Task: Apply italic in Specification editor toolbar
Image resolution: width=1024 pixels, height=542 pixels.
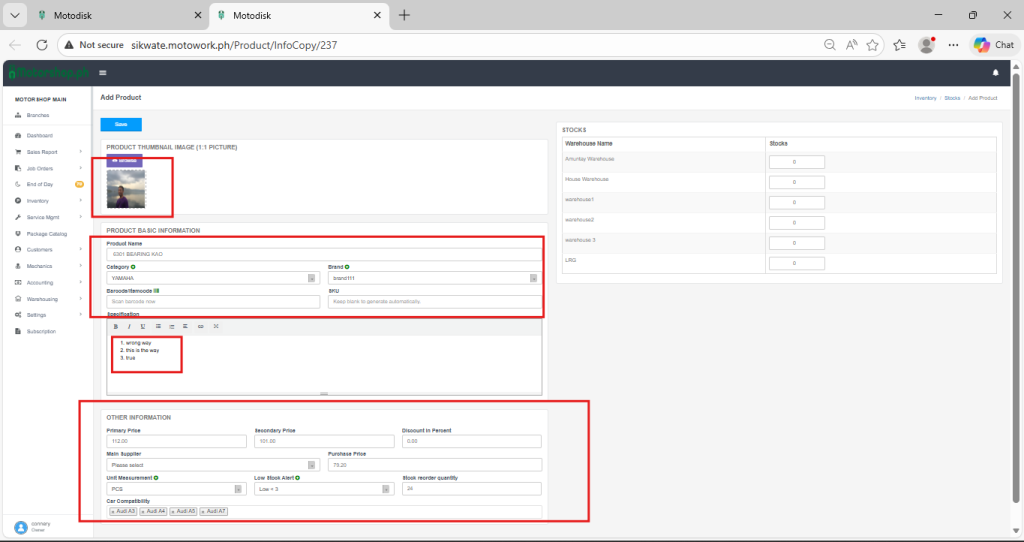Action: click(x=129, y=326)
